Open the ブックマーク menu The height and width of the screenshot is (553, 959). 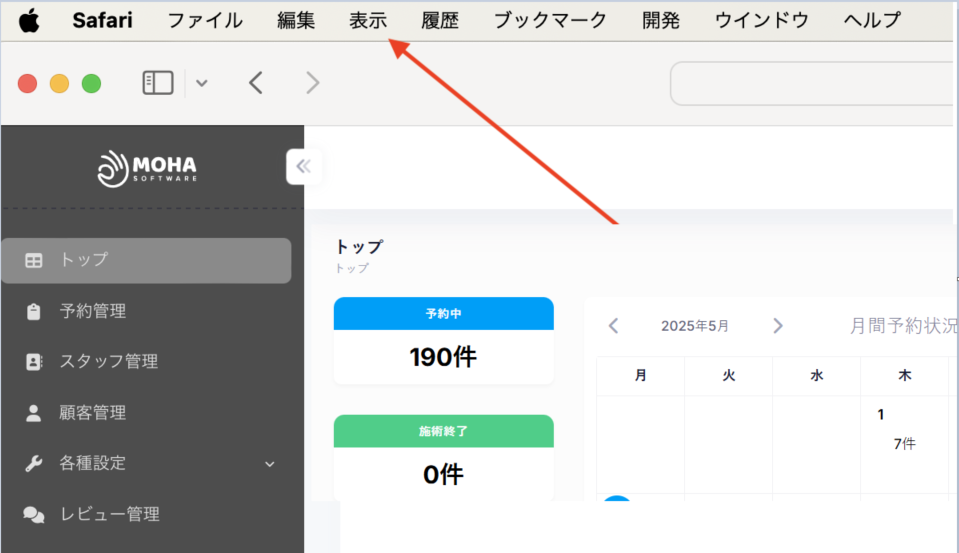[x=550, y=20]
